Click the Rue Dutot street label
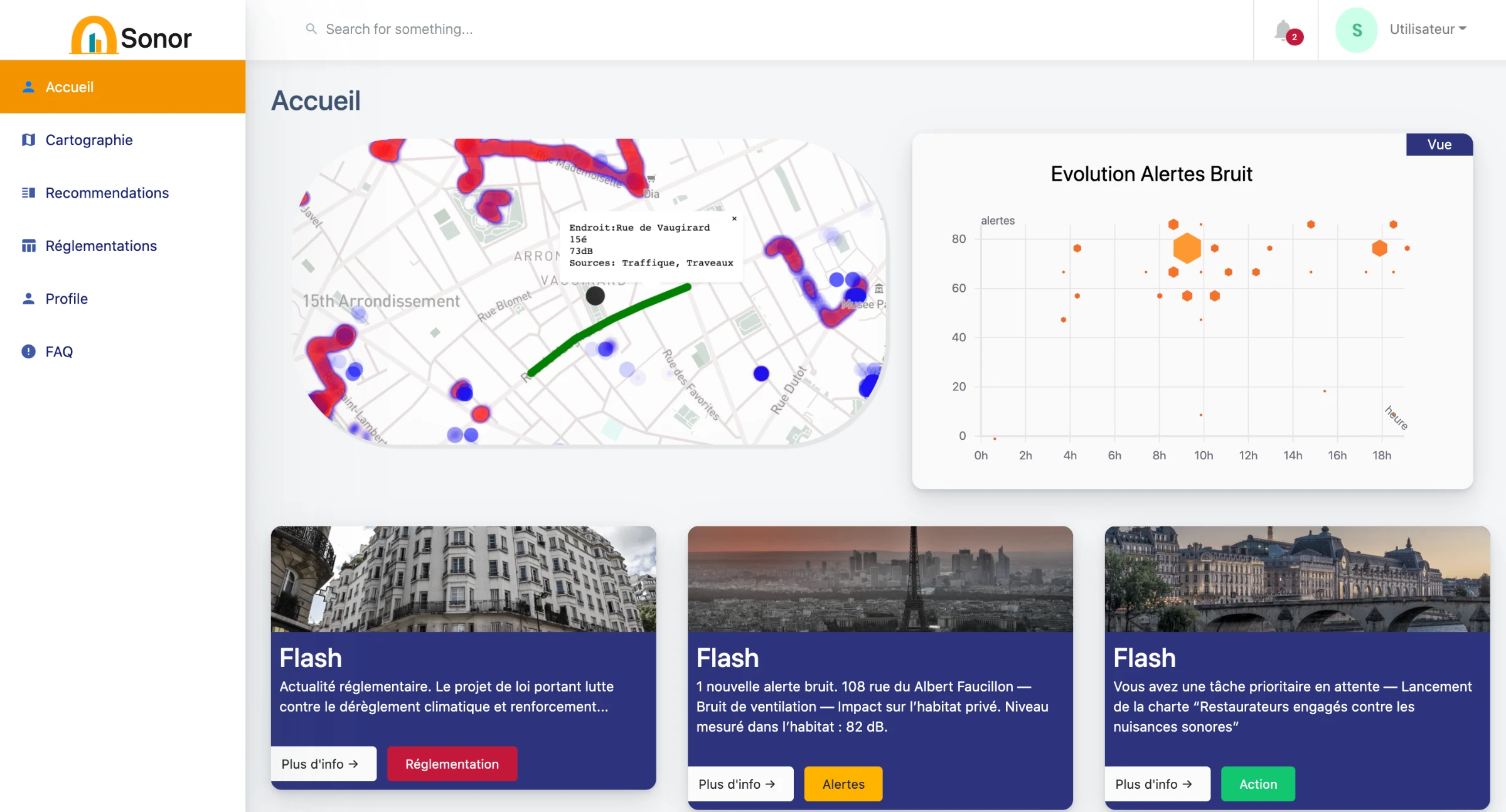This screenshot has width=1506, height=812. pos(788,390)
